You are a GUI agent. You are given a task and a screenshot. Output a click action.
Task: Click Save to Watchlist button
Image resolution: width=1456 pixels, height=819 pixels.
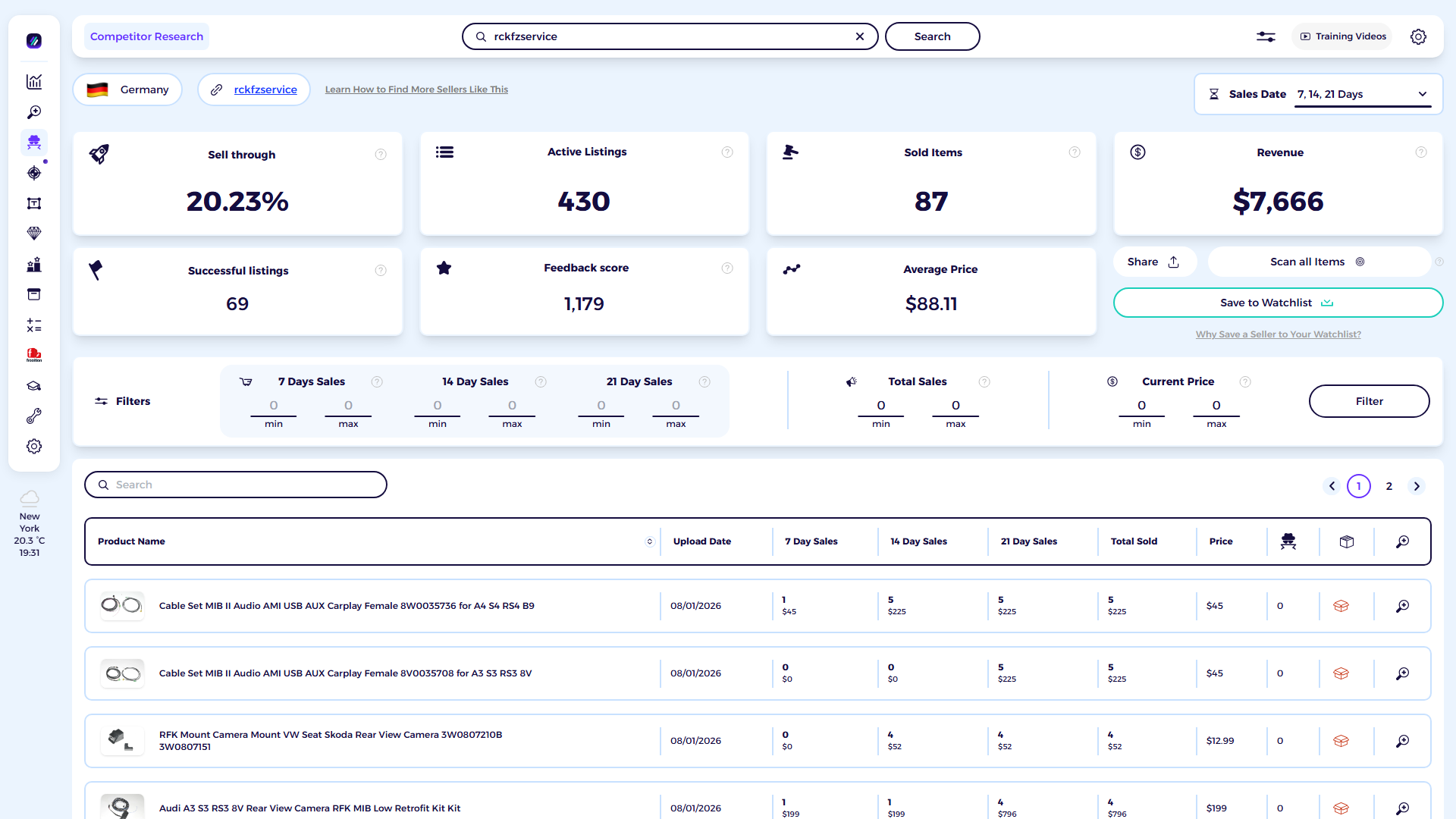[x=1278, y=303]
